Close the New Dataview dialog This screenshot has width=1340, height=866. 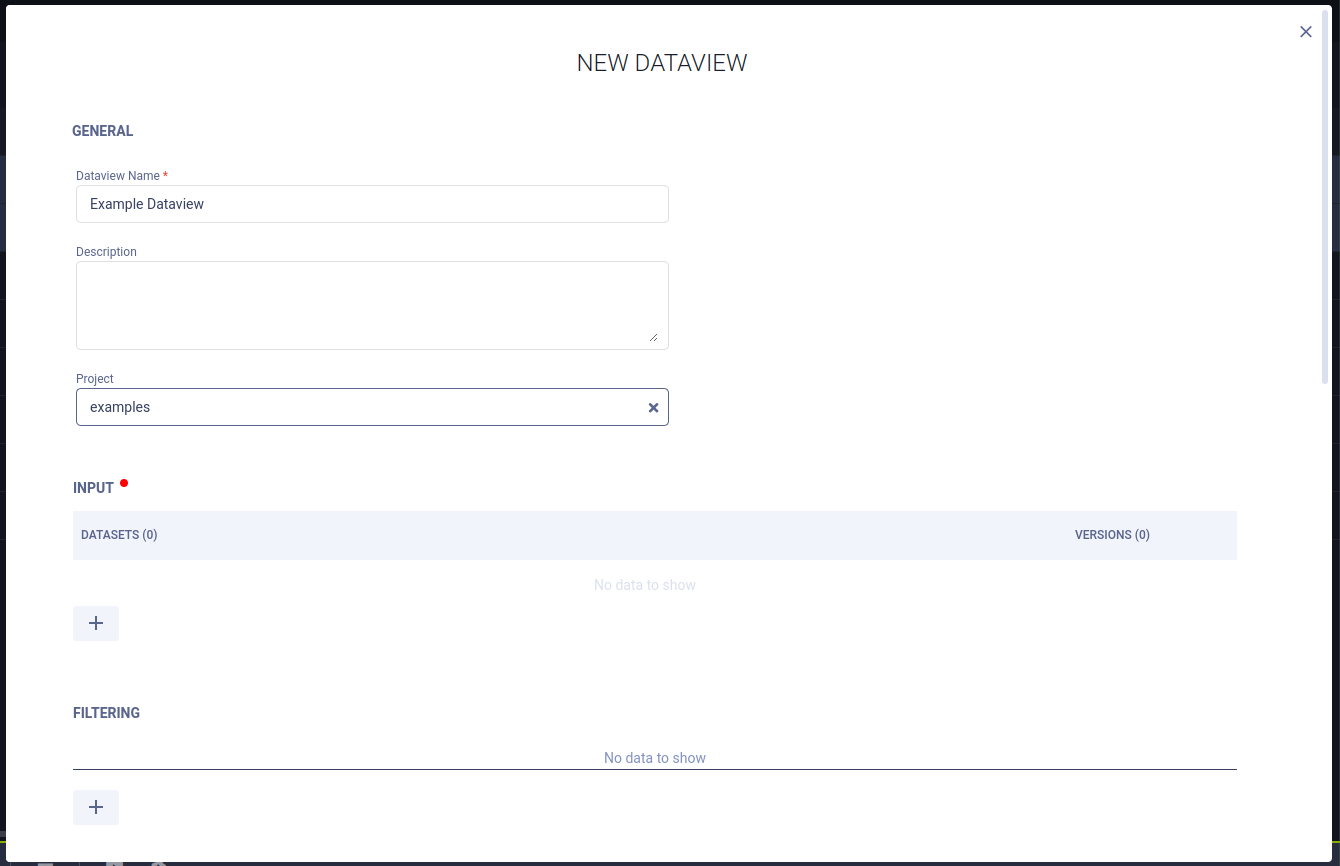point(1306,31)
